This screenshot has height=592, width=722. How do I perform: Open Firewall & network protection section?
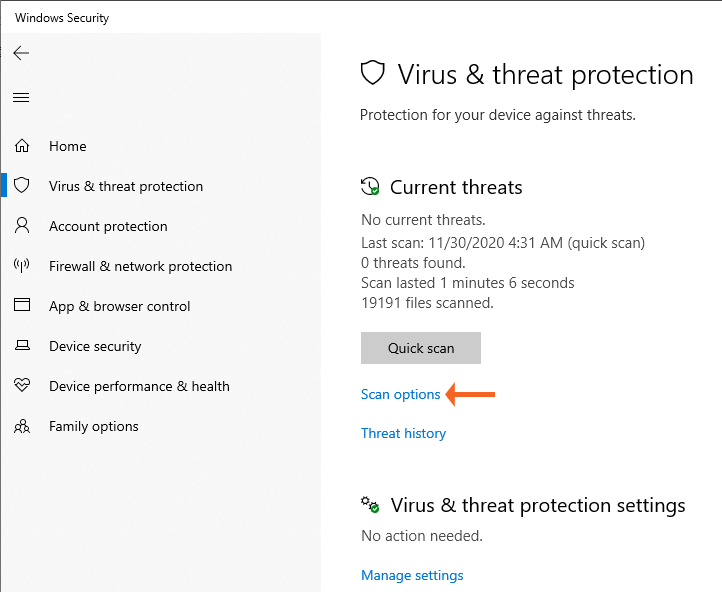(x=140, y=266)
